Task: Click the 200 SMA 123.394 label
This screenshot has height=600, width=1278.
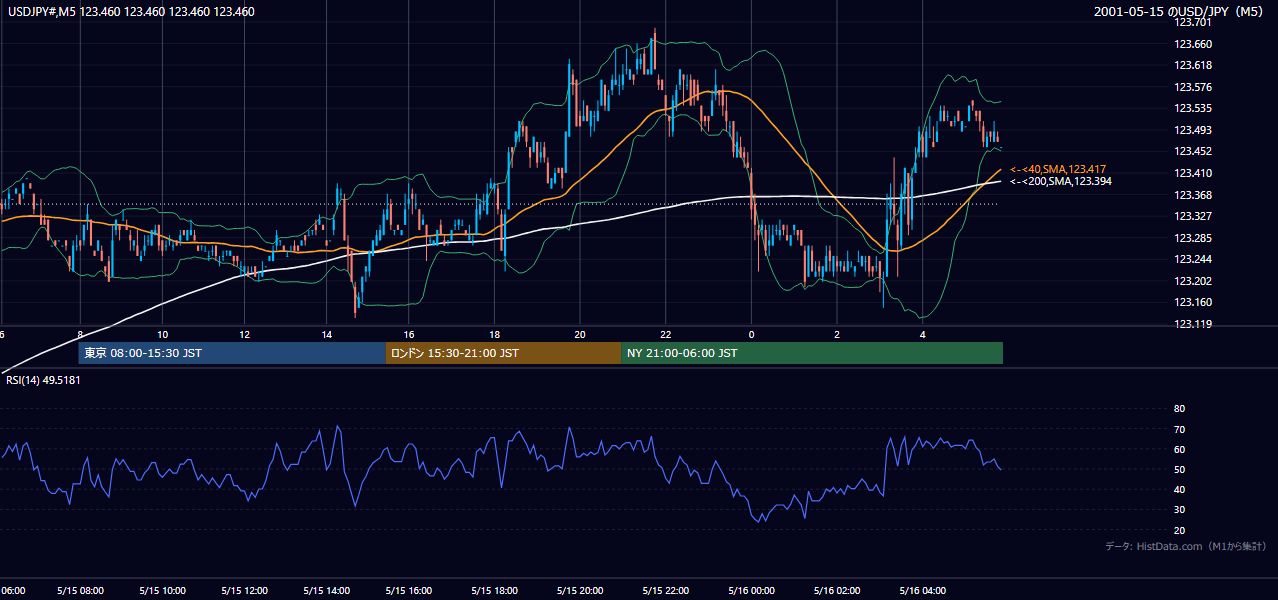Action: tap(1060, 181)
